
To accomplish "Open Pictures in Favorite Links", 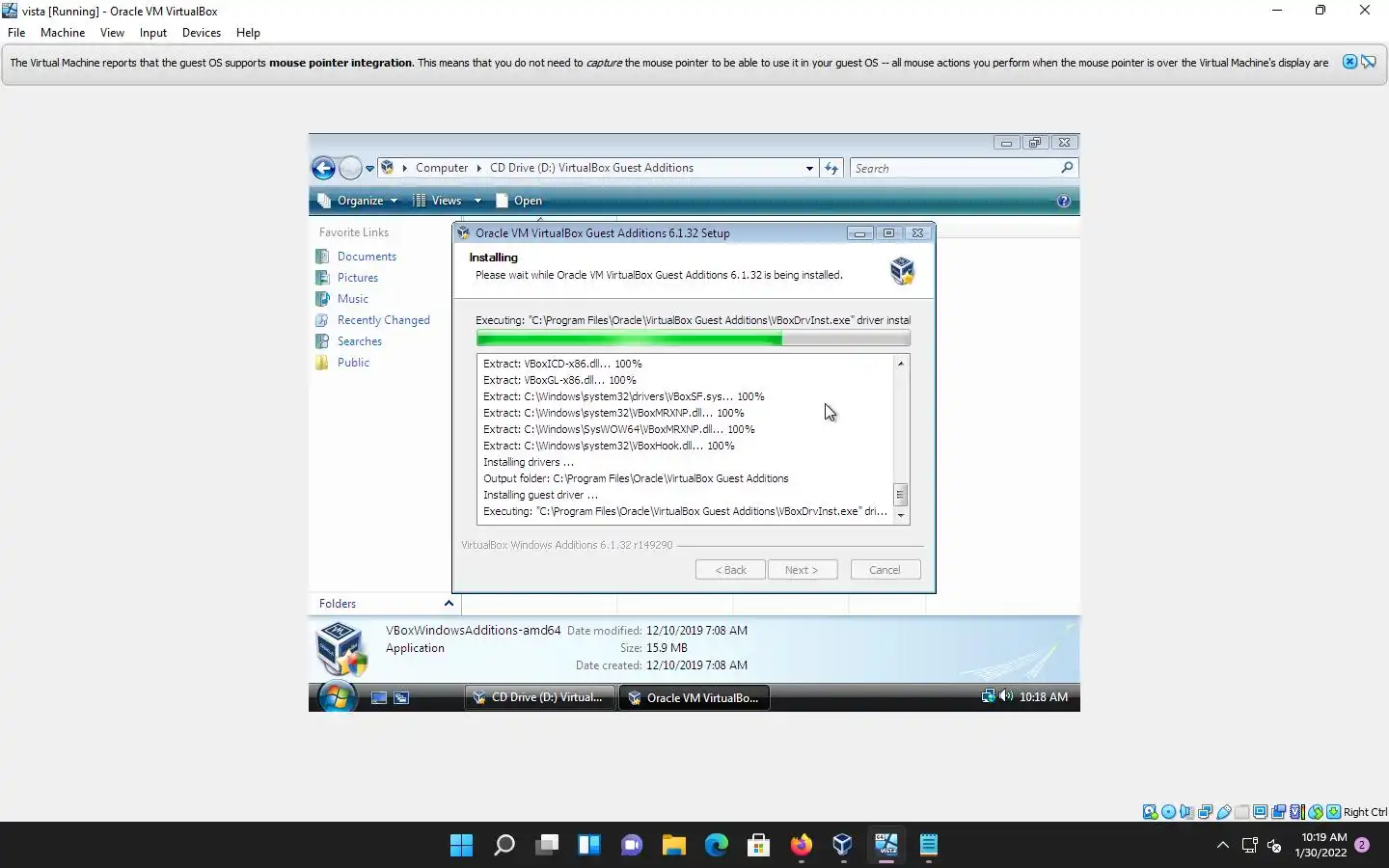I will 358,278.
